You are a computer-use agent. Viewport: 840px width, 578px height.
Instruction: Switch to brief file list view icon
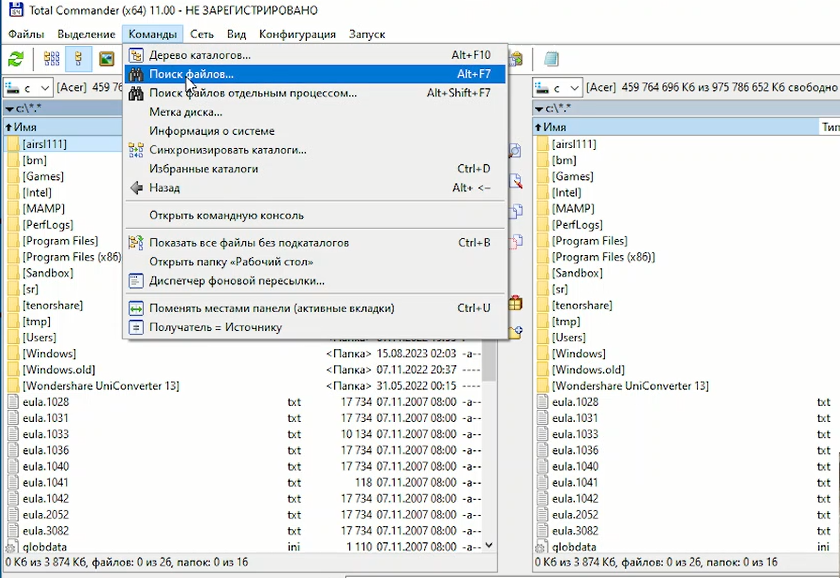pos(51,58)
